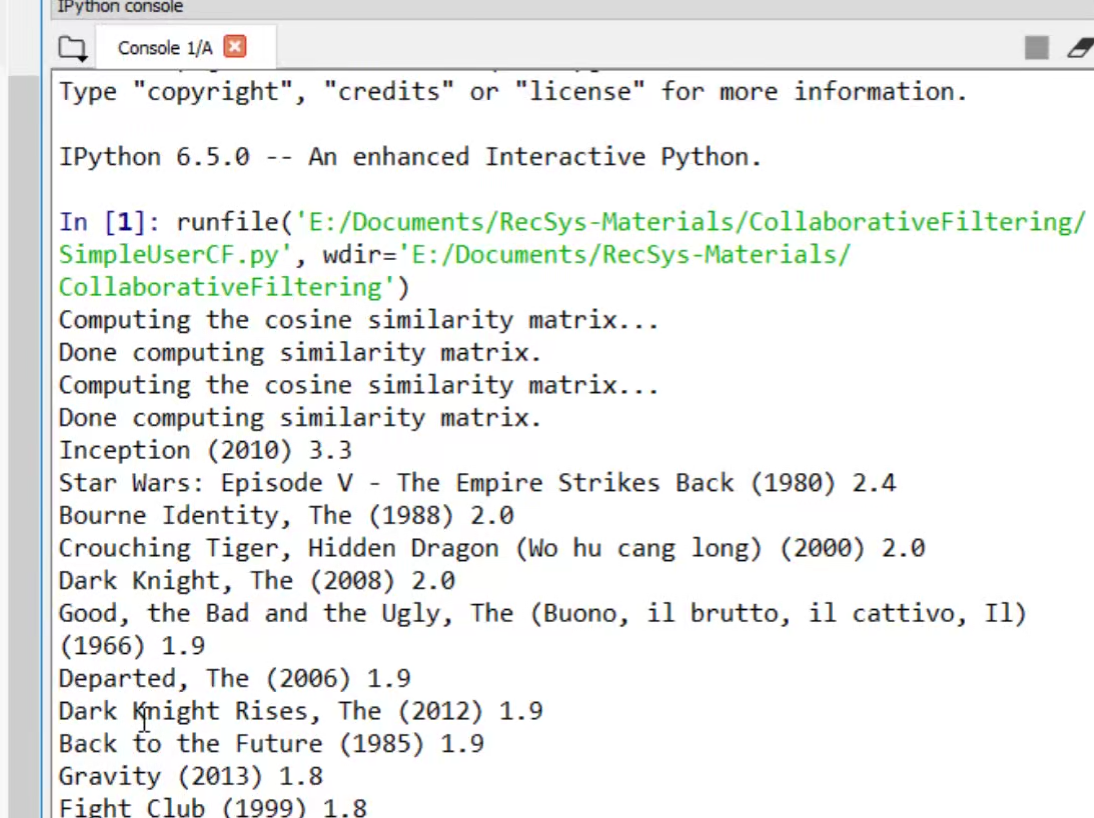This screenshot has height=818, width=1094.
Task: Click the Back to the Future line
Action: 270,743
